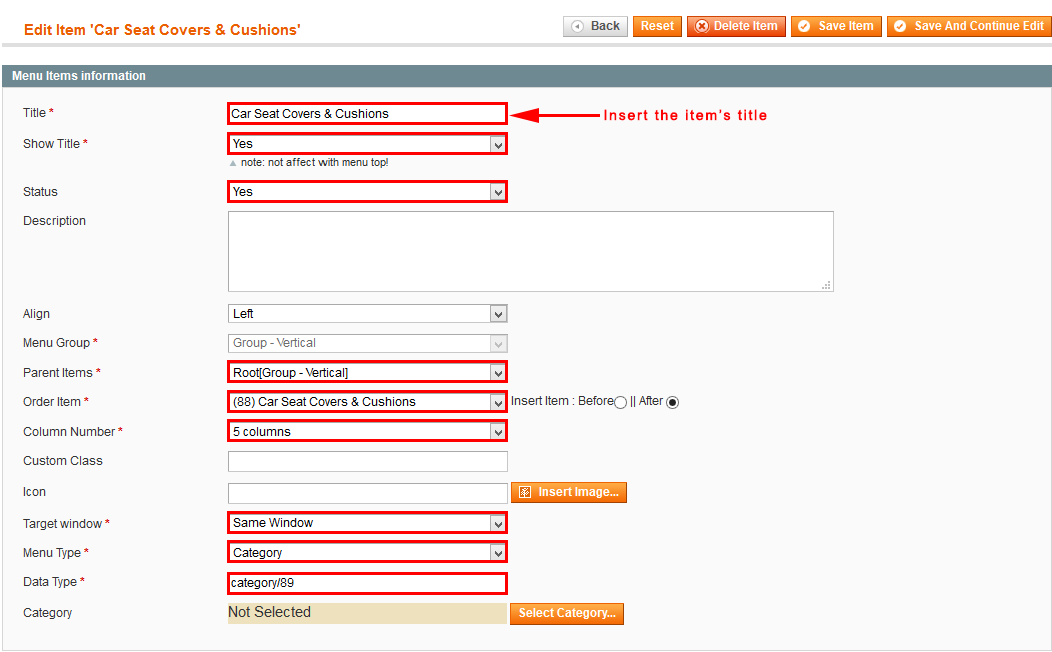Click the 'note: not affect with menu top!' note
This screenshot has width=1052, height=652.
(314, 162)
